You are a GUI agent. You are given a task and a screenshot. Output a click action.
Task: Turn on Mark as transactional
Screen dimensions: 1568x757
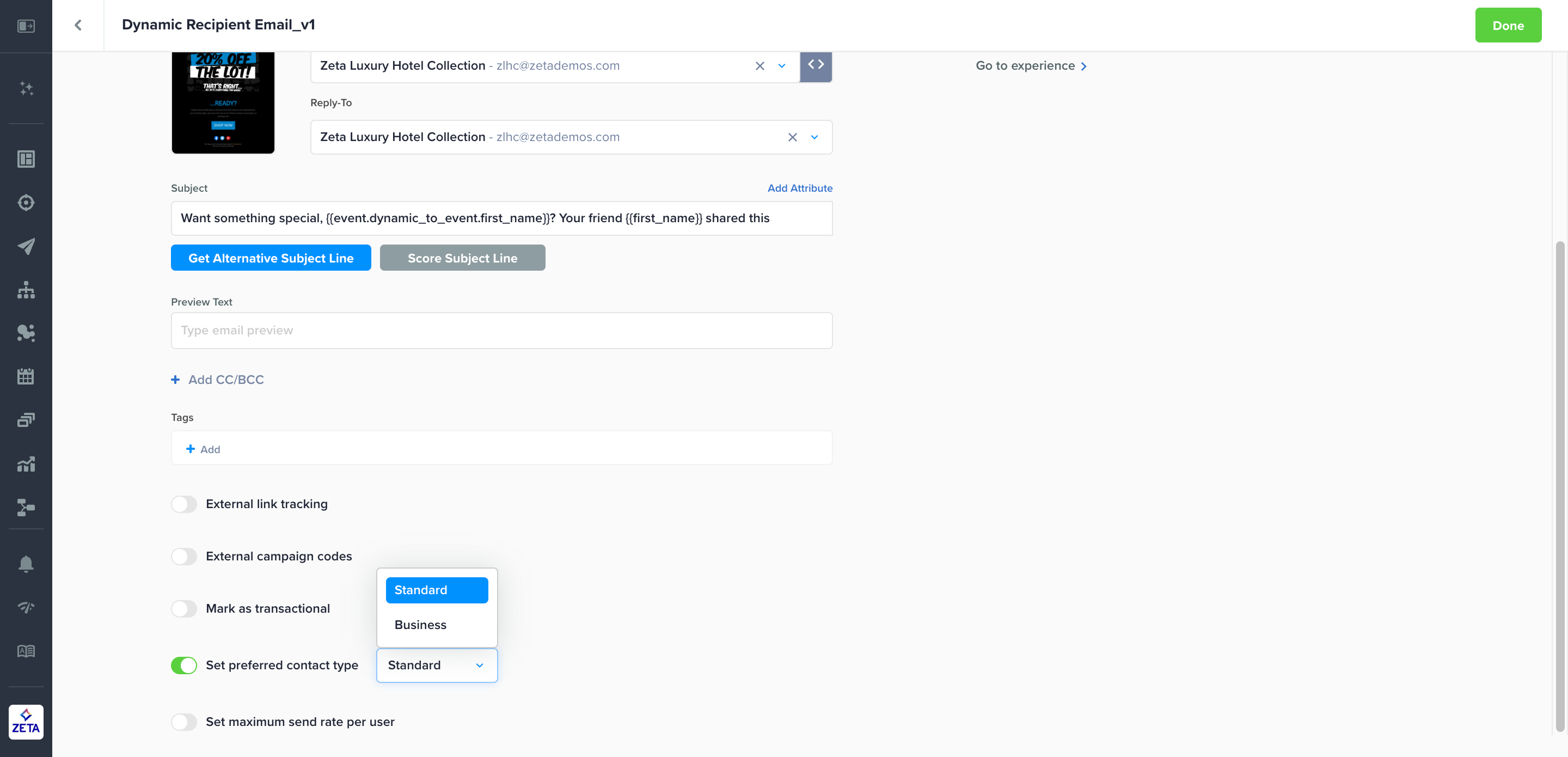184,608
